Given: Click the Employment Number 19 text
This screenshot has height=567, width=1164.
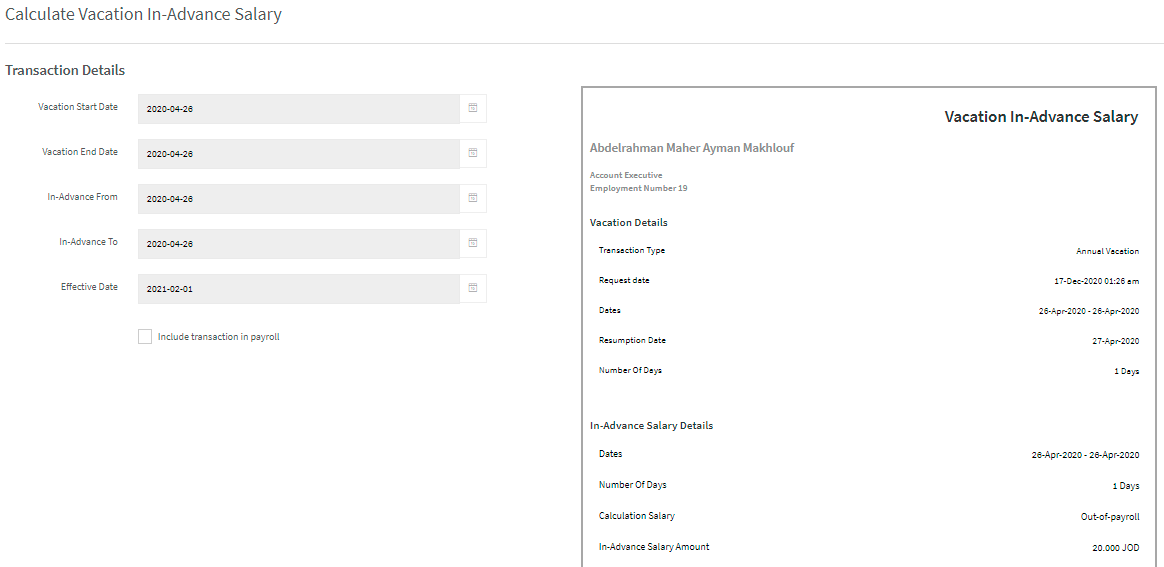Looking at the screenshot, I should 638,189.
